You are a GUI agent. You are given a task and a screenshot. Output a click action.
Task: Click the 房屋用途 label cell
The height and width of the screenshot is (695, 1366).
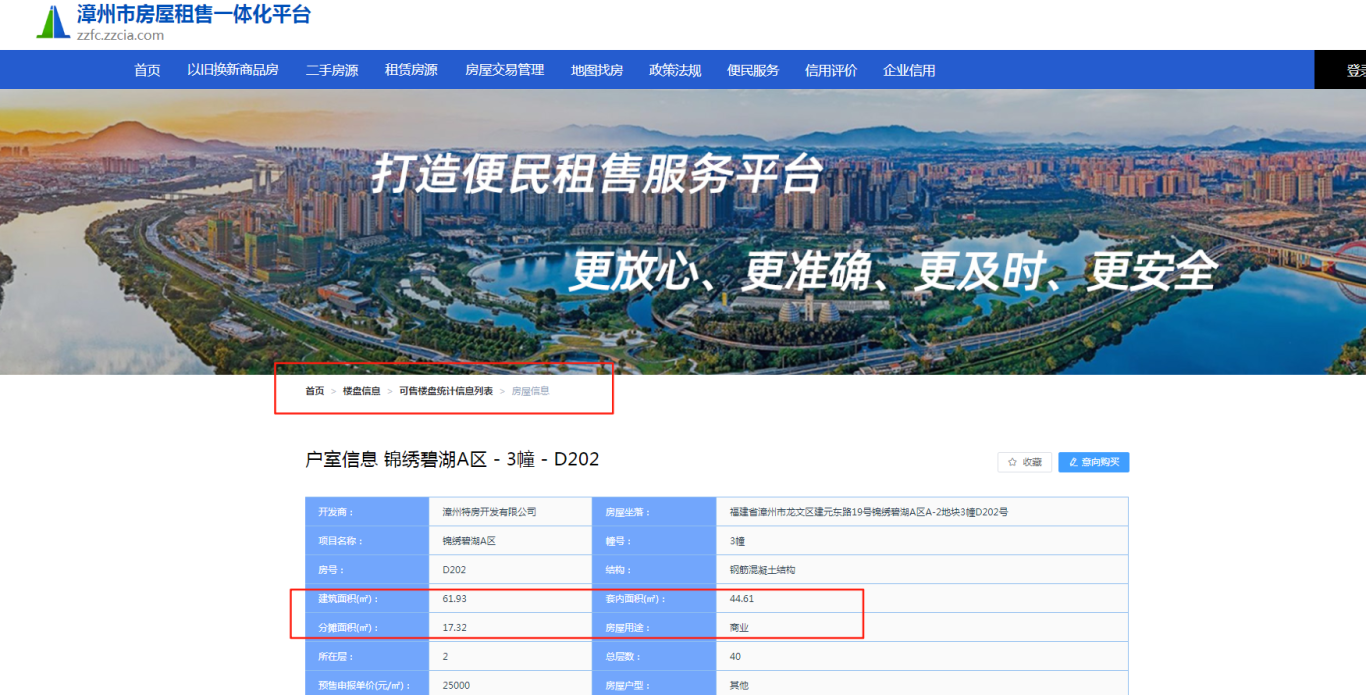click(654, 628)
